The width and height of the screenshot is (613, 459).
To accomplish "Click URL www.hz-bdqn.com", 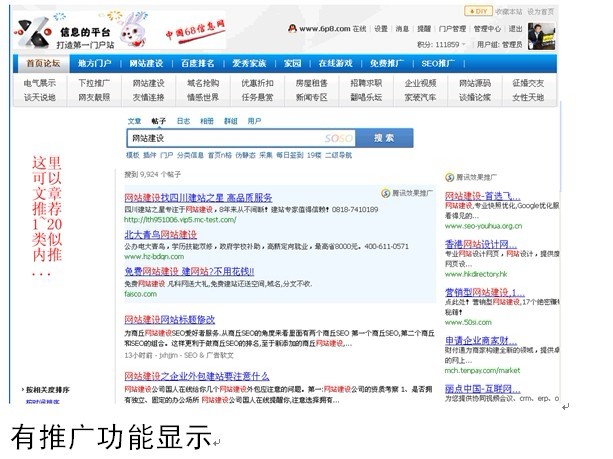I will coord(154,256).
